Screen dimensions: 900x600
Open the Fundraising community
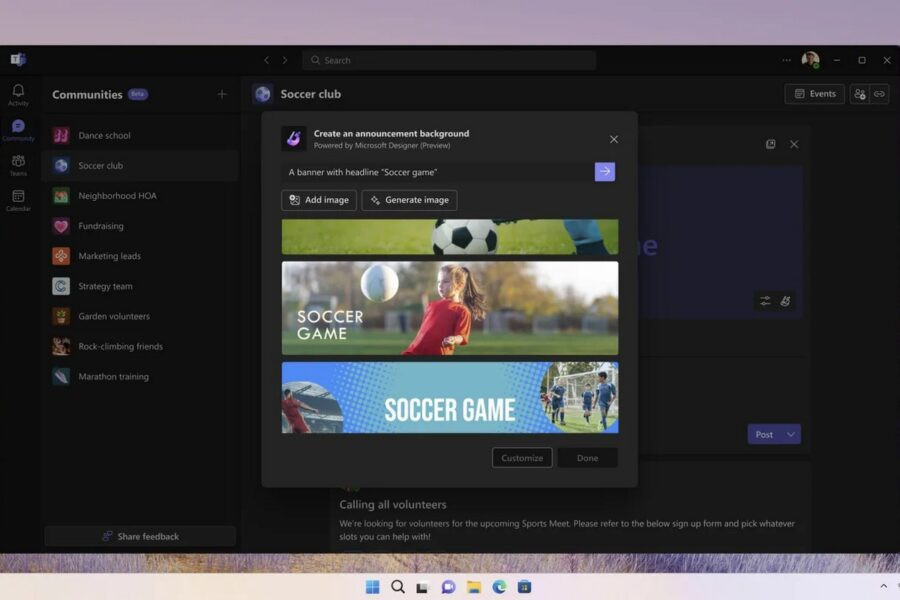(141, 226)
